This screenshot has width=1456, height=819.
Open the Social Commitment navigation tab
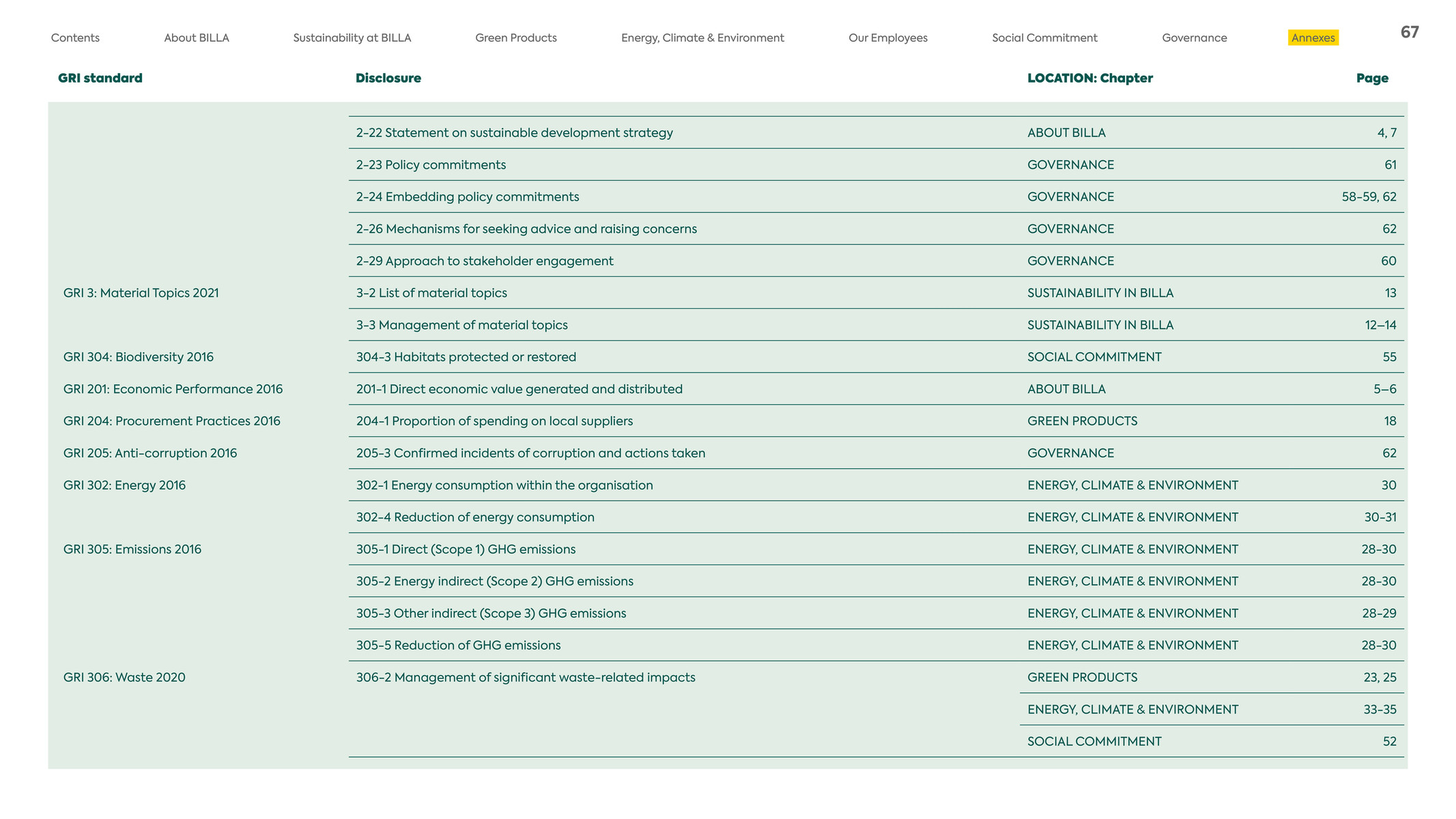tap(1044, 38)
